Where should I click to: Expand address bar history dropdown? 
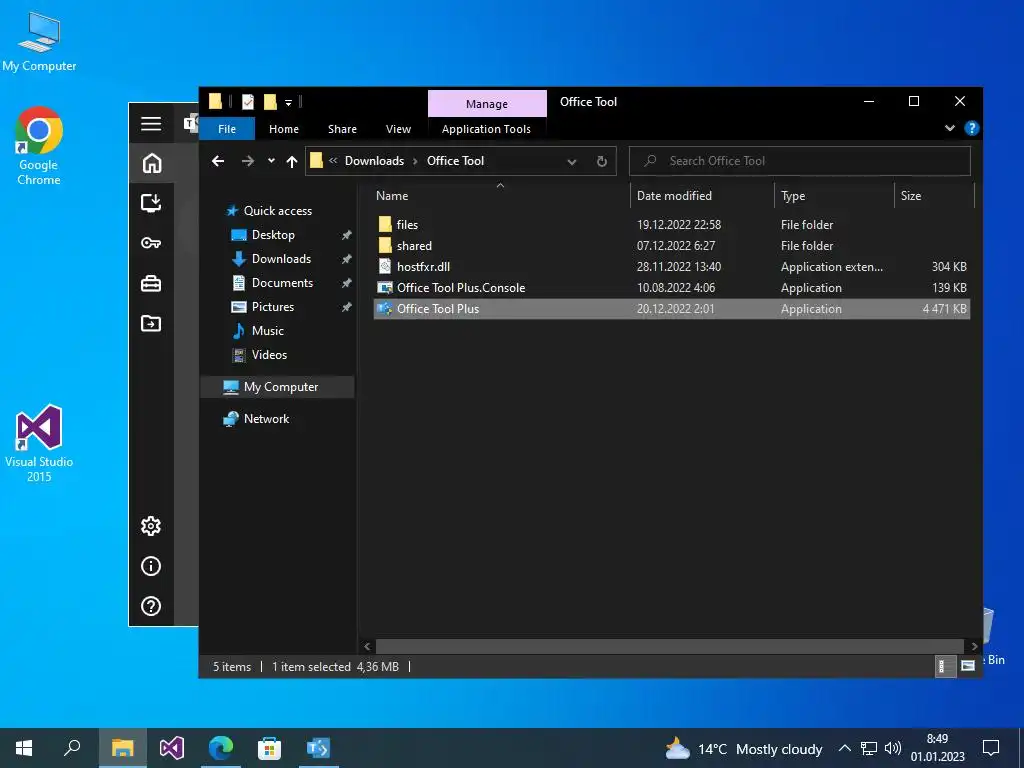[572, 161]
